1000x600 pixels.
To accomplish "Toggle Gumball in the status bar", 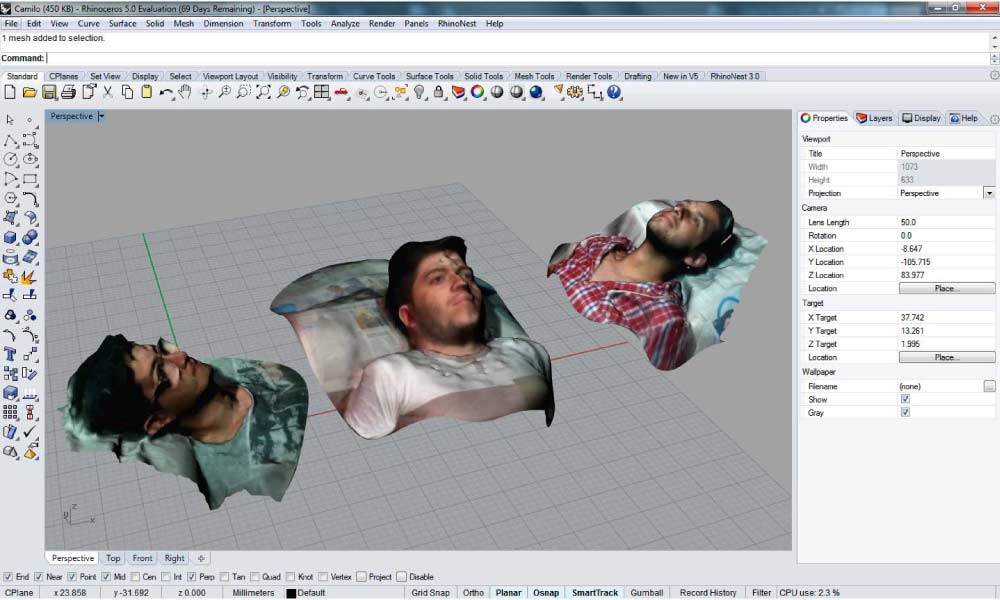I will pyautogui.click(x=646, y=593).
